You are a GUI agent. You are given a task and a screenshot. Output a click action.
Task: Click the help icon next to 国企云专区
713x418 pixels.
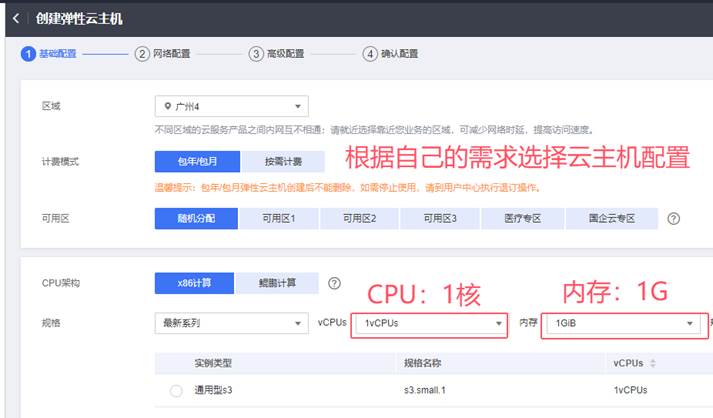coord(674,219)
